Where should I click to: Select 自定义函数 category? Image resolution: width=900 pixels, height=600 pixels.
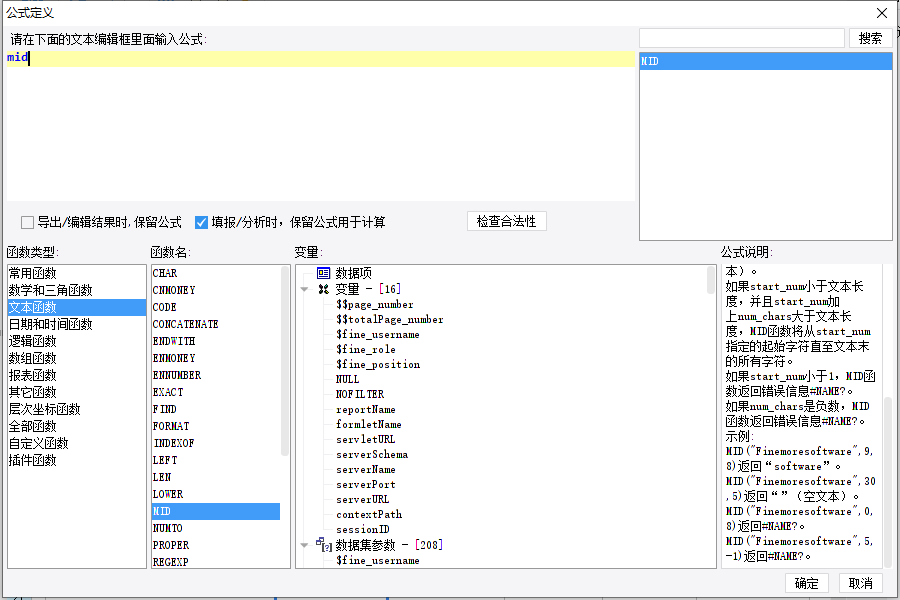[x=76, y=443]
